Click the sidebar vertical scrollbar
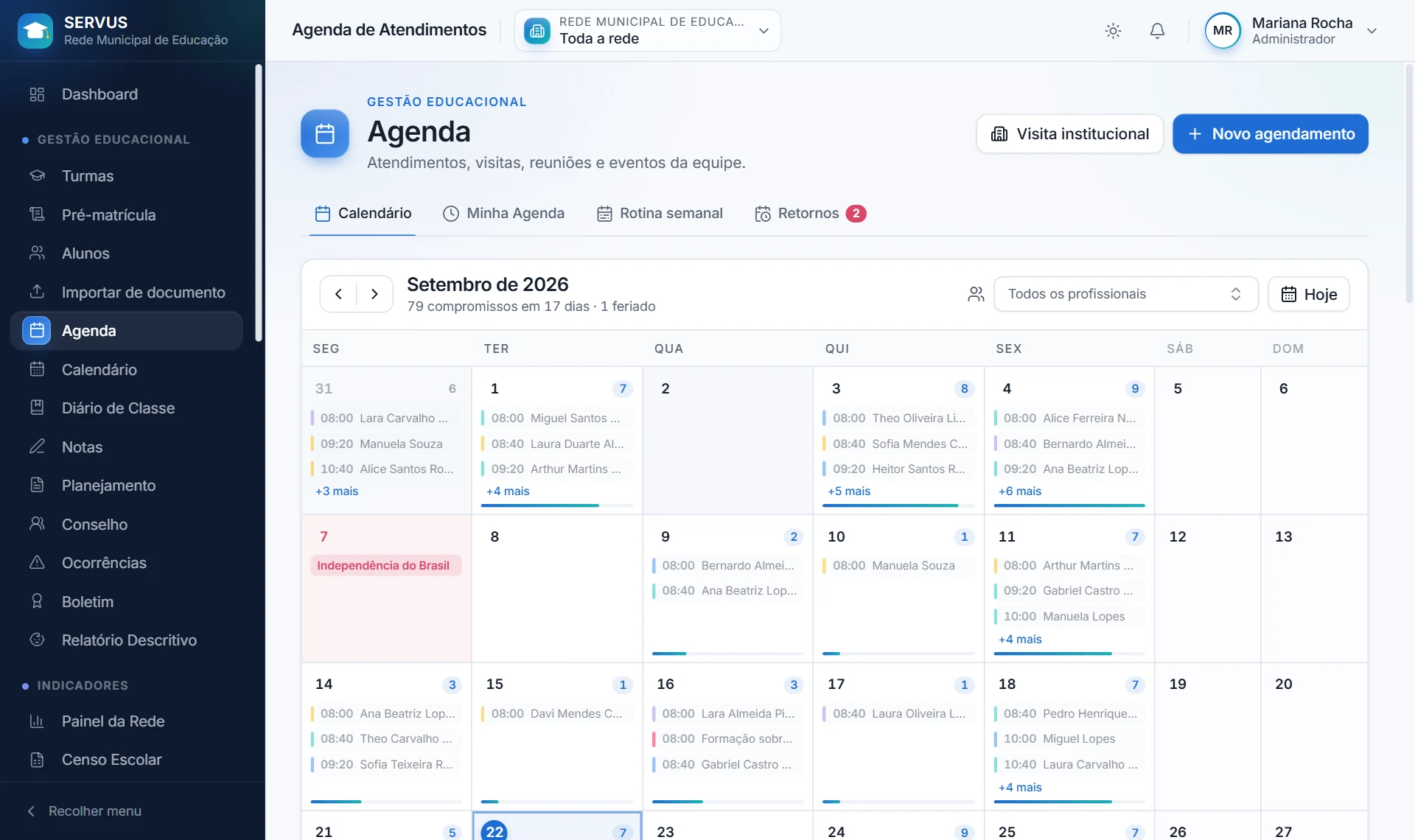This screenshot has width=1415, height=840. click(x=258, y=203)
